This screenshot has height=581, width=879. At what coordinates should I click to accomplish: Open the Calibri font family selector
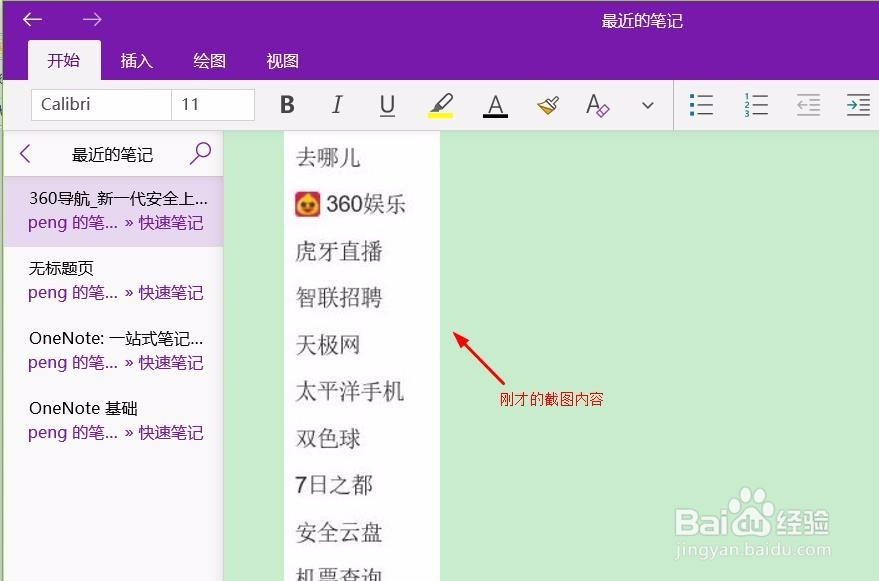tap(100, 104)
